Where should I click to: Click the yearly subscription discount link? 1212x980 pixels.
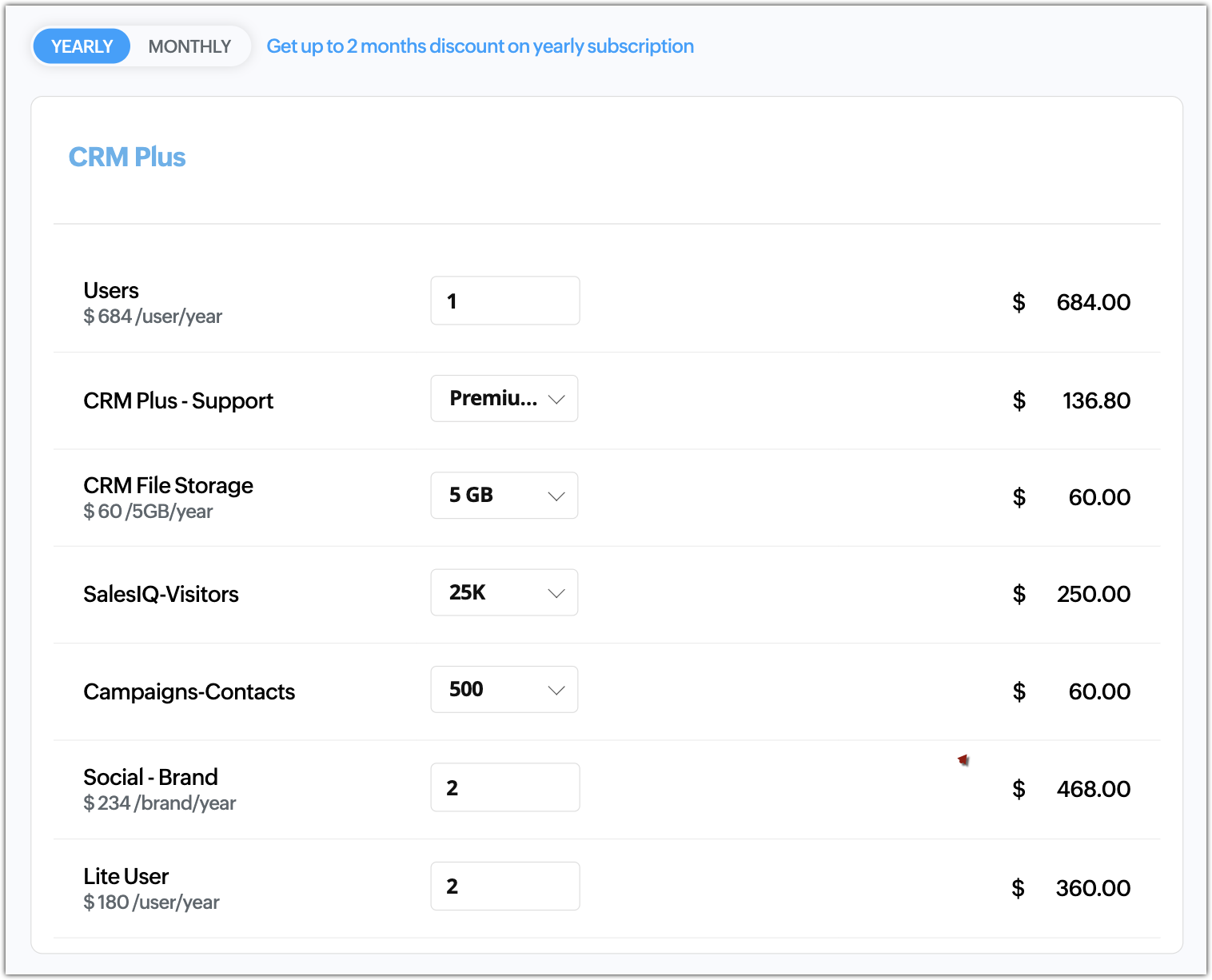pos(480,46)
